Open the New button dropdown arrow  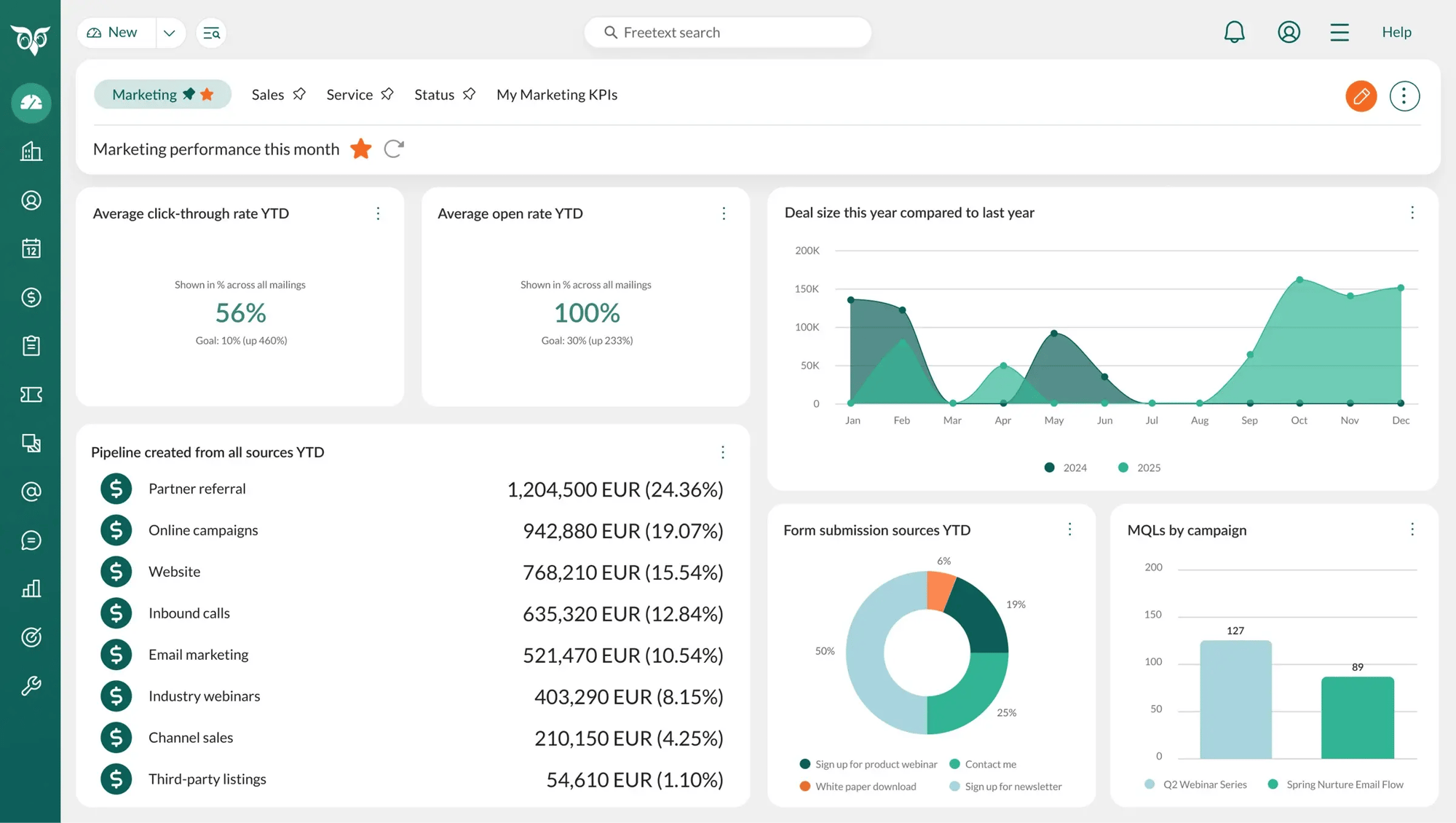[170, 33]
